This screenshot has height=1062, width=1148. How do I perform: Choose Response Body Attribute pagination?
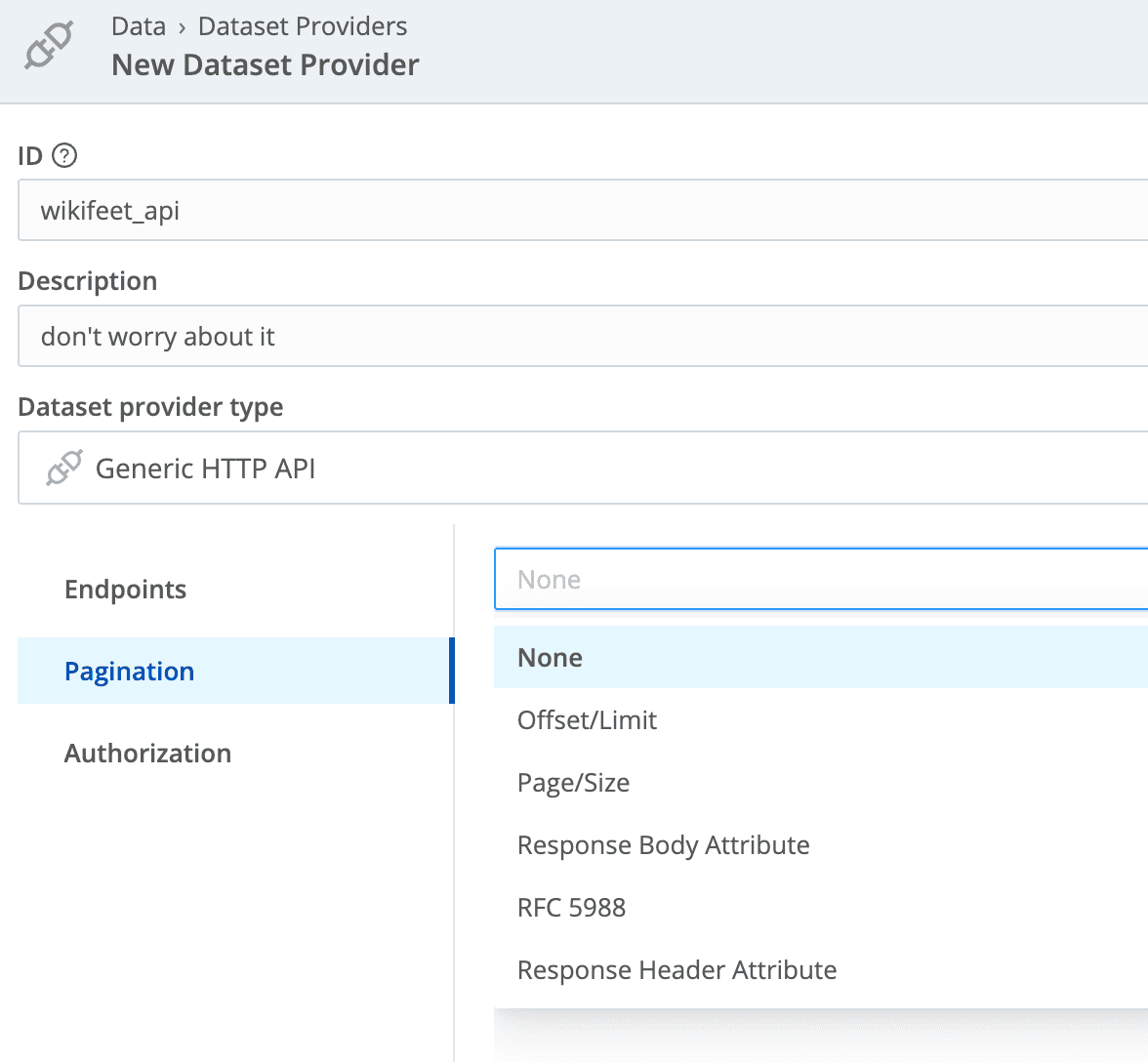[x=663, y=844]
